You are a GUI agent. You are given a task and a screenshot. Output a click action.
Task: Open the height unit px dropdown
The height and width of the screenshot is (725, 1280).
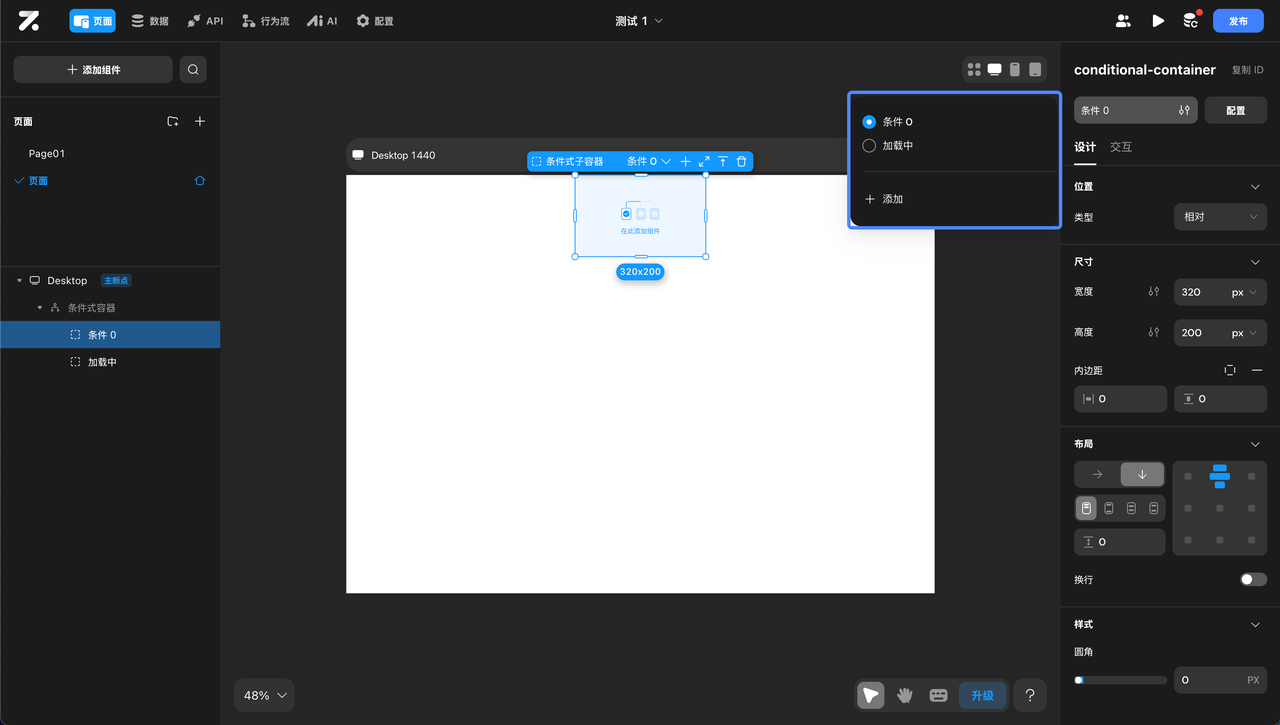1244,332
